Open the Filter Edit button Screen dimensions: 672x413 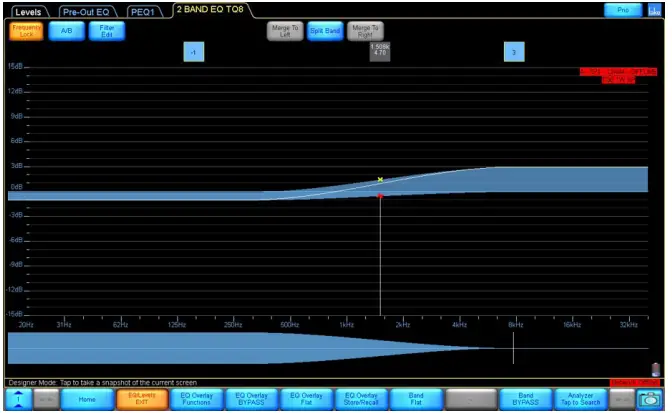pos(107,31)
